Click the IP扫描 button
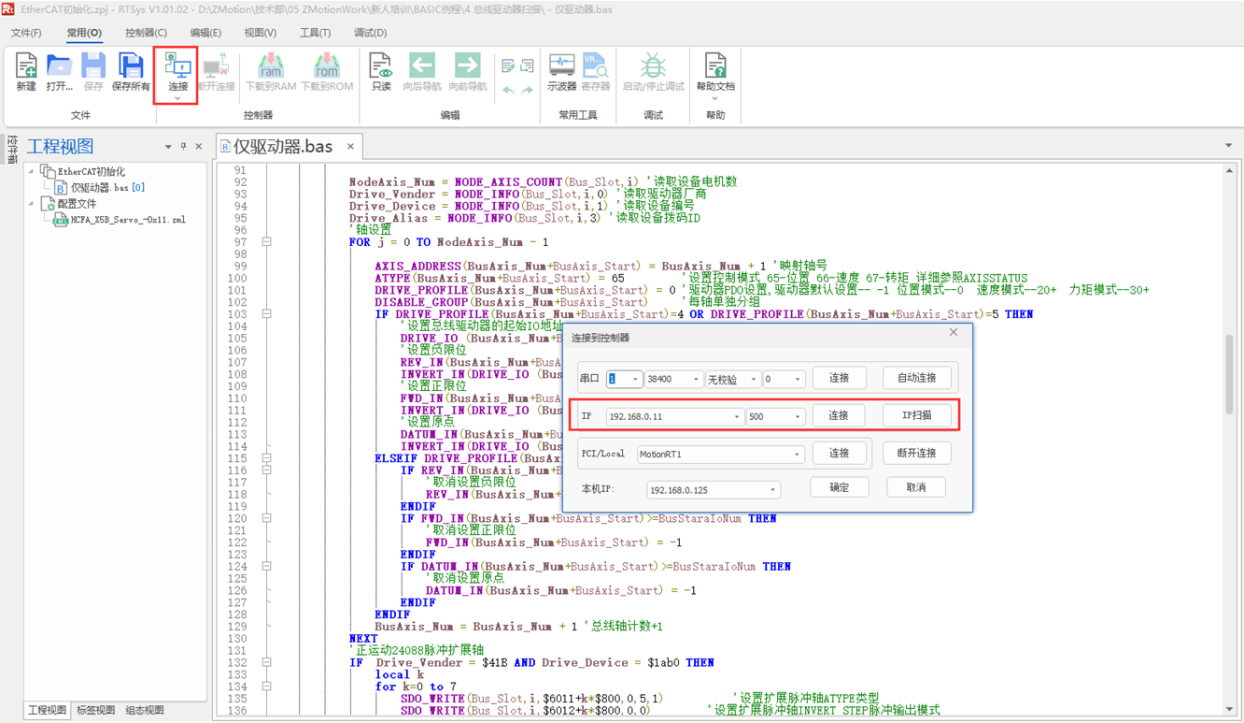Screen dimensions: 1244x723 [917, 415]
